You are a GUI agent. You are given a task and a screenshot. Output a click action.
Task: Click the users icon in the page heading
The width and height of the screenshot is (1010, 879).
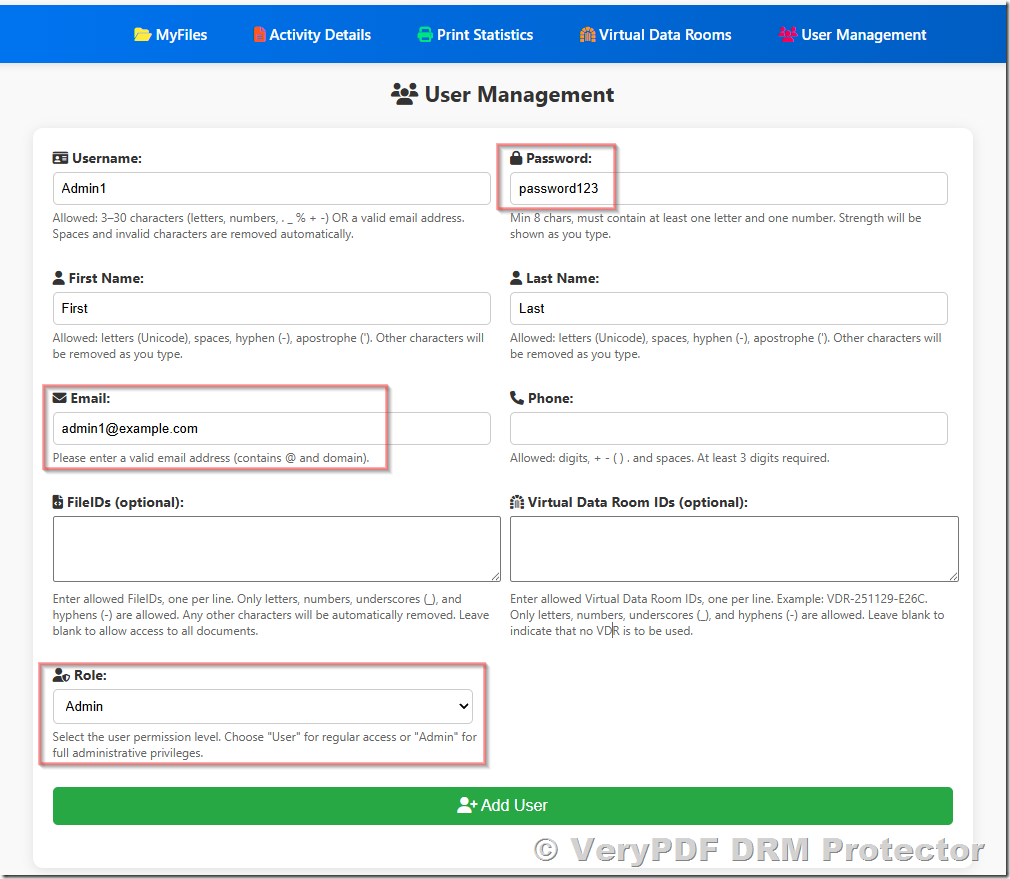point(404,95)
